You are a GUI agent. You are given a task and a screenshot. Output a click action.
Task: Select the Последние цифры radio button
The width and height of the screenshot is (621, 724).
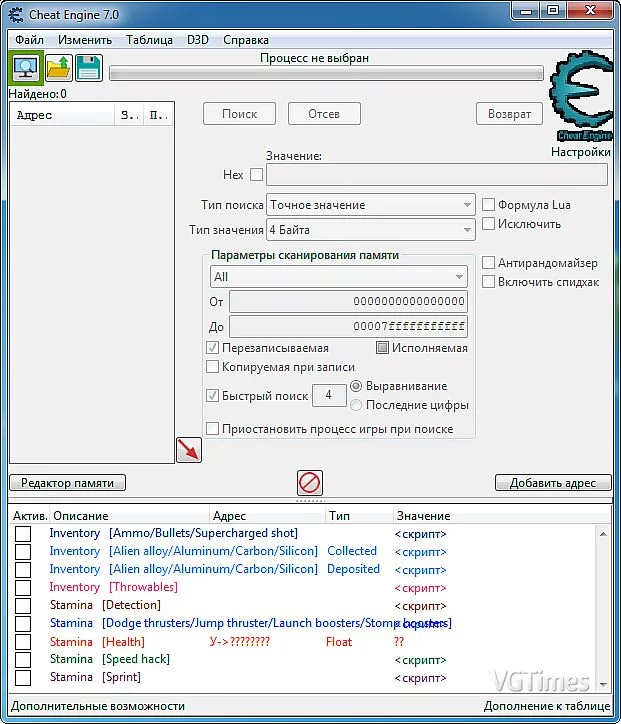coord(356,405)
